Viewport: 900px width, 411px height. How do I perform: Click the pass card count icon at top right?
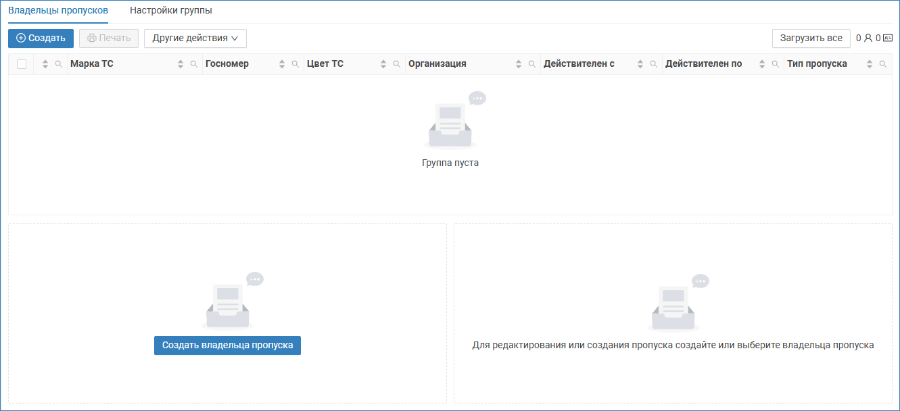[x=887, y=38]
